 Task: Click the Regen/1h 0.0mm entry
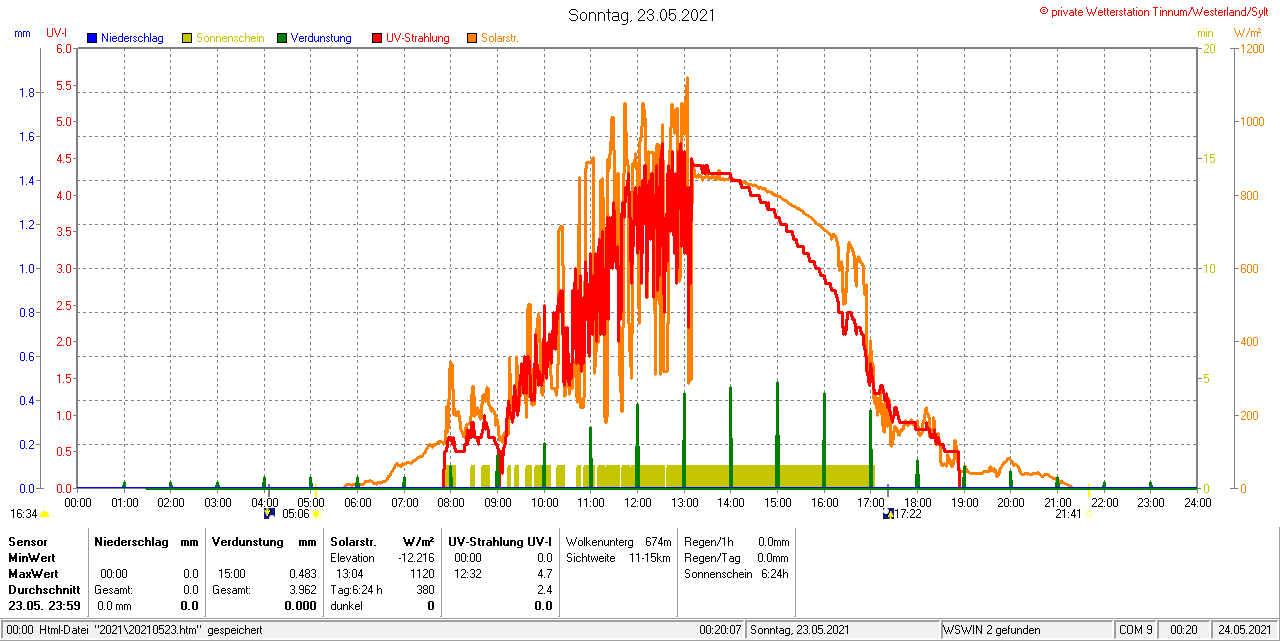click(737, 541)
